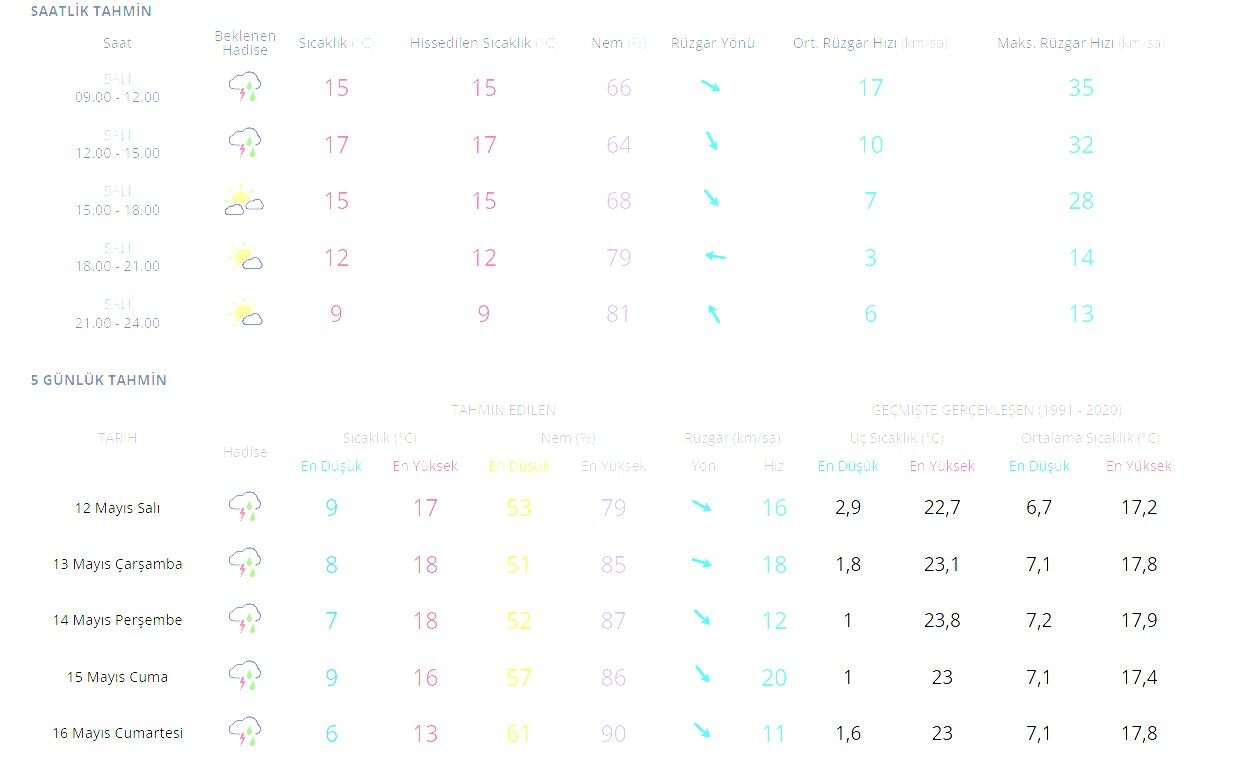Click wind direction arrow for 13 Mayıs Çarşamba
Image resolution: width=1259 pixels, height=766 pixels.
pyautogui.click(x=702, y=563)
